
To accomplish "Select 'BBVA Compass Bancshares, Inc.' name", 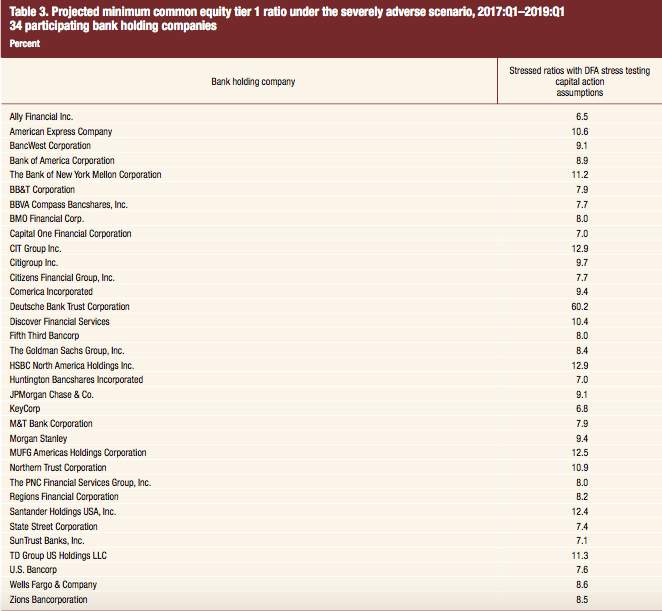I will click(68, 204).
